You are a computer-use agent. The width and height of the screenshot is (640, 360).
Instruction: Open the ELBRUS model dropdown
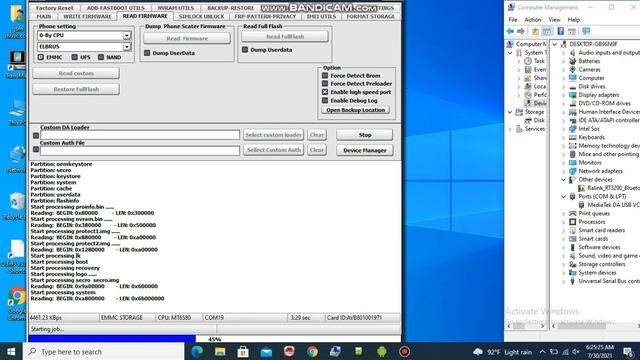point(127,47)
